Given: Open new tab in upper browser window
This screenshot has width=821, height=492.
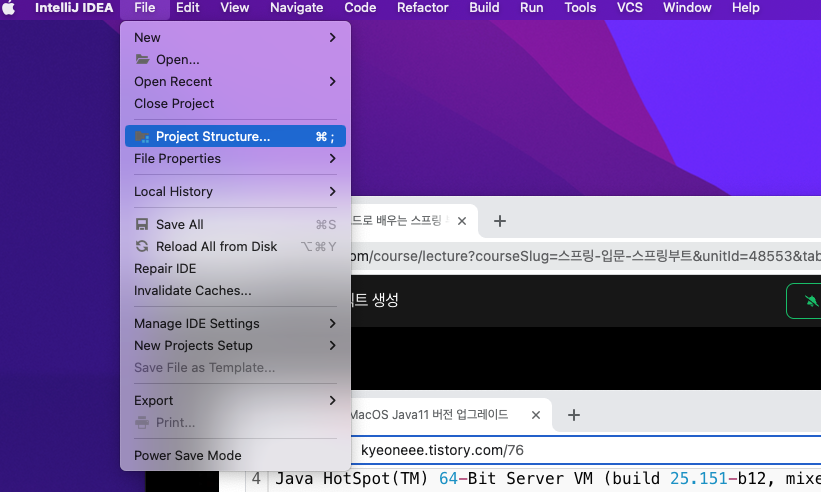Looking at the screenshot, I should pyautogui.click(x=500, y=221).
